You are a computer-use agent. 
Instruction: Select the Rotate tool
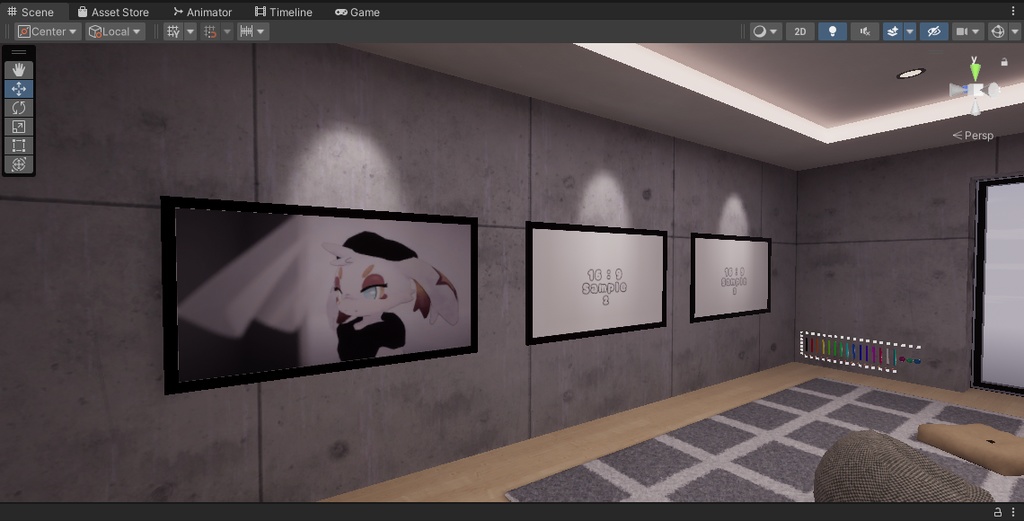[18, 108]
